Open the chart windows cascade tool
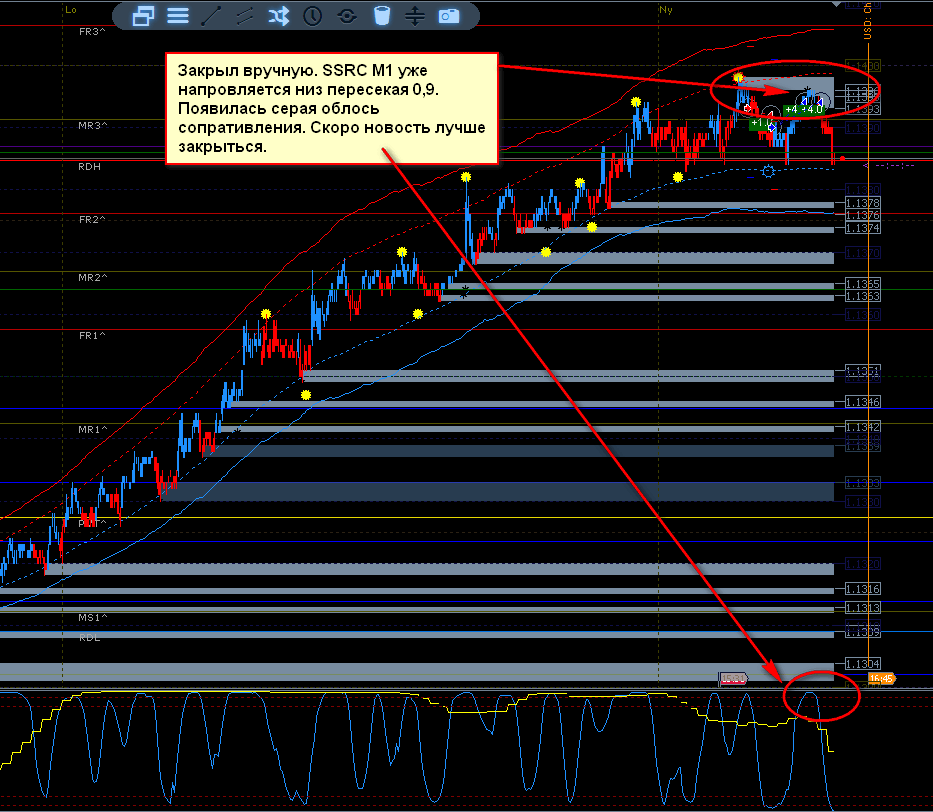933x812 pixels. click(x=143, y=16)
